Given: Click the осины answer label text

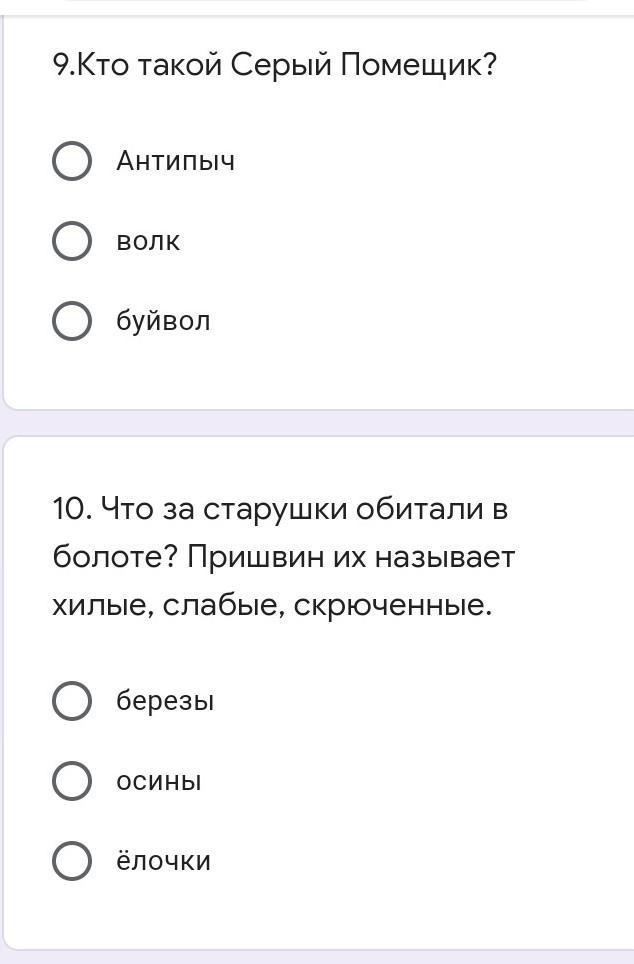Looking at the screenshot, I should click(x=159, y=781).
